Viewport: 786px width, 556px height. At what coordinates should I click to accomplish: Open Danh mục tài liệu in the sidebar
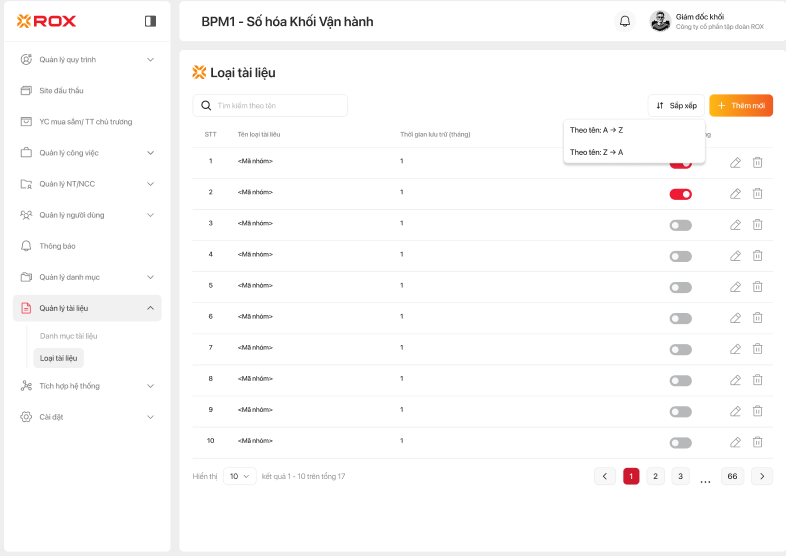click(68, 336)
